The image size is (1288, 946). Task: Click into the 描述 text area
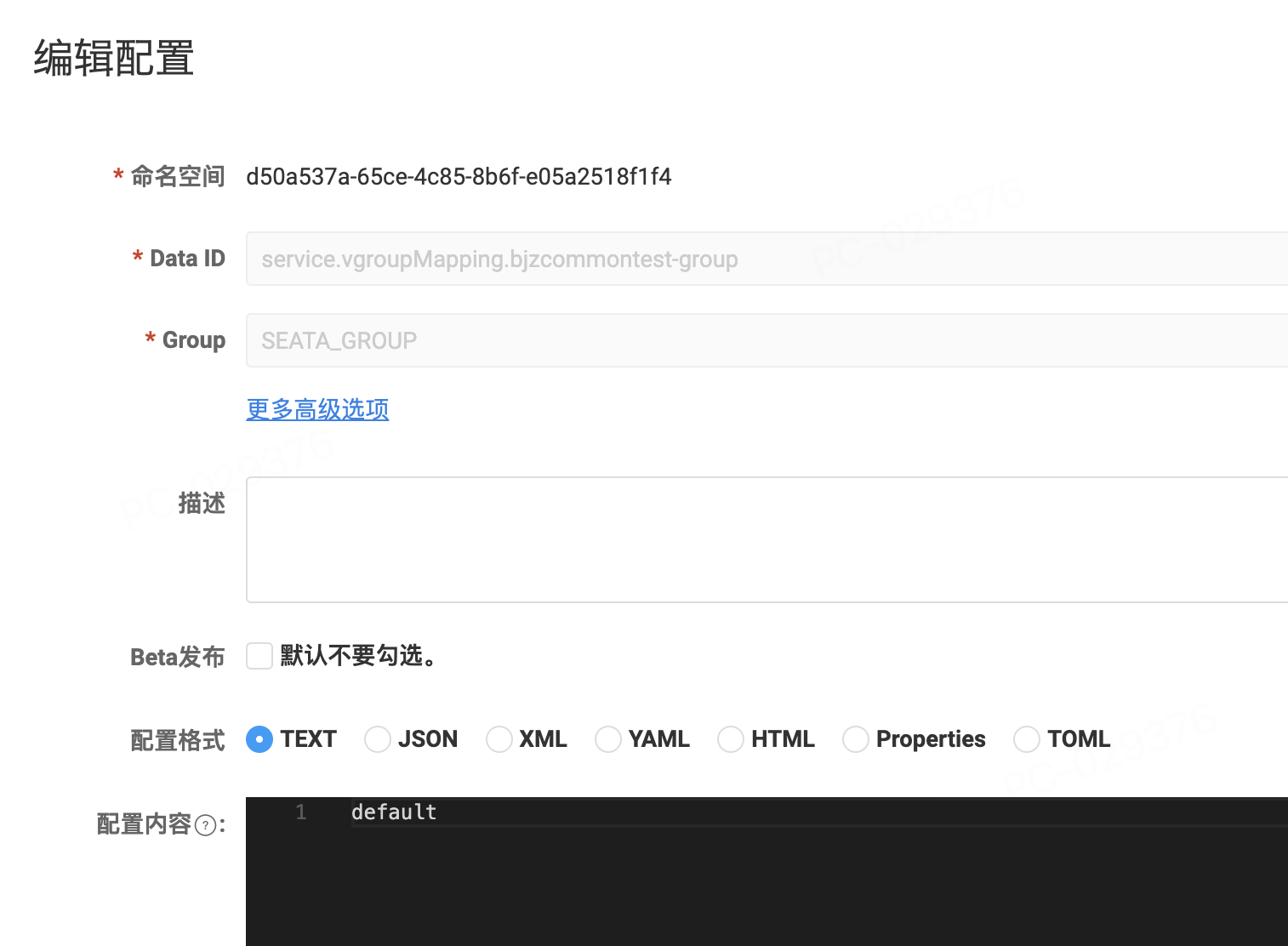pyautogui.click(x=767, y=539)
